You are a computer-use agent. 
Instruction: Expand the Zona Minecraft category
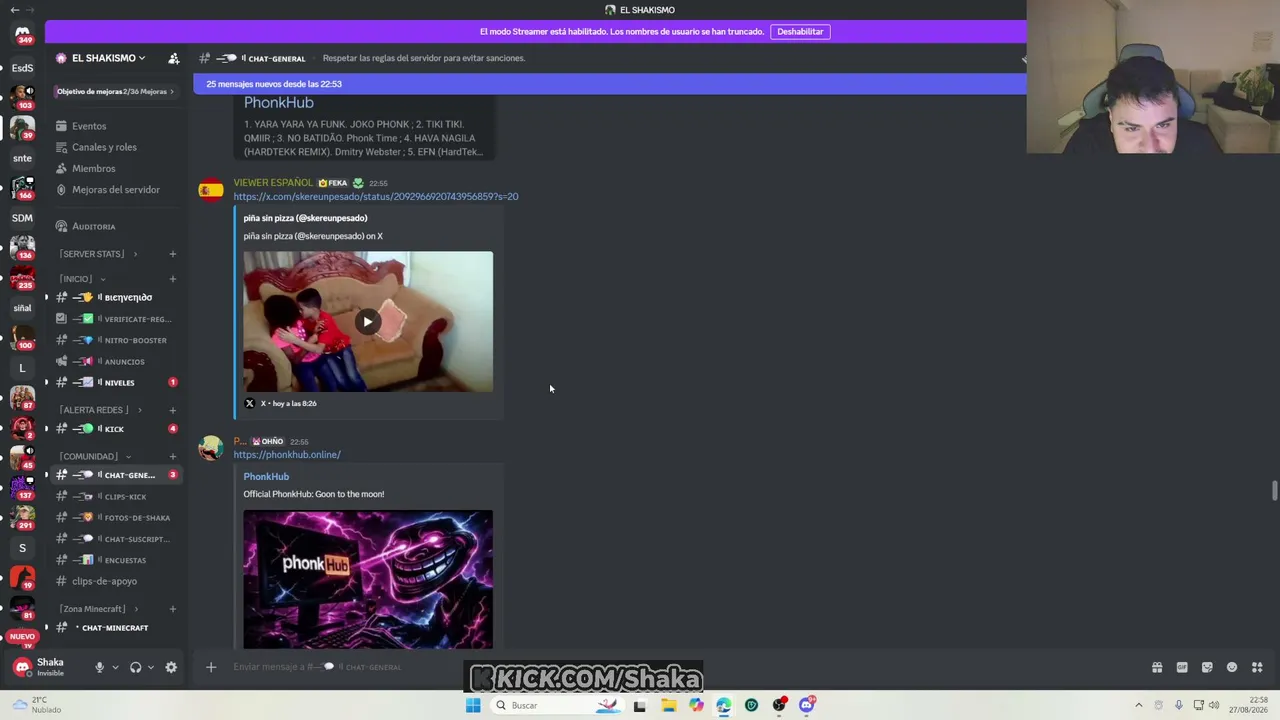click(99, 609)
